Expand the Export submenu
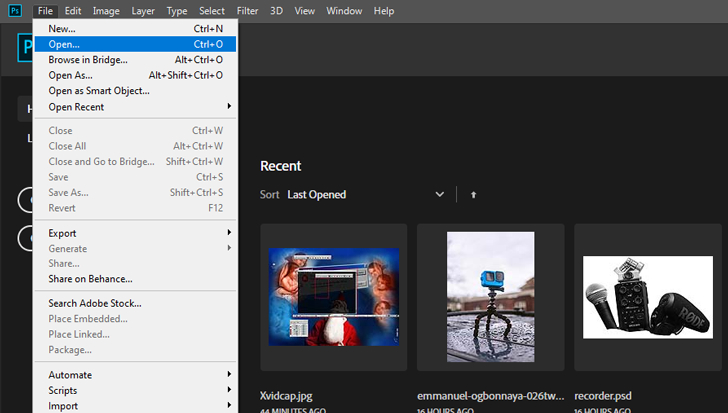Image resolution: width=728 pixels, height=413 pixels. click(x=136, y=233)
